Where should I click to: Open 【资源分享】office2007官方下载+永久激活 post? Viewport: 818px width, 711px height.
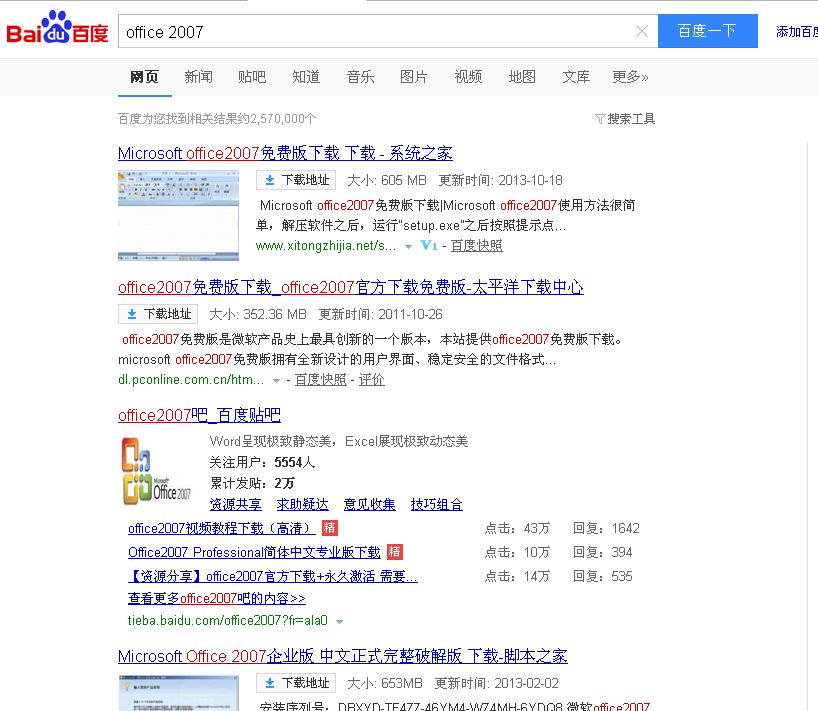point(272,576)
